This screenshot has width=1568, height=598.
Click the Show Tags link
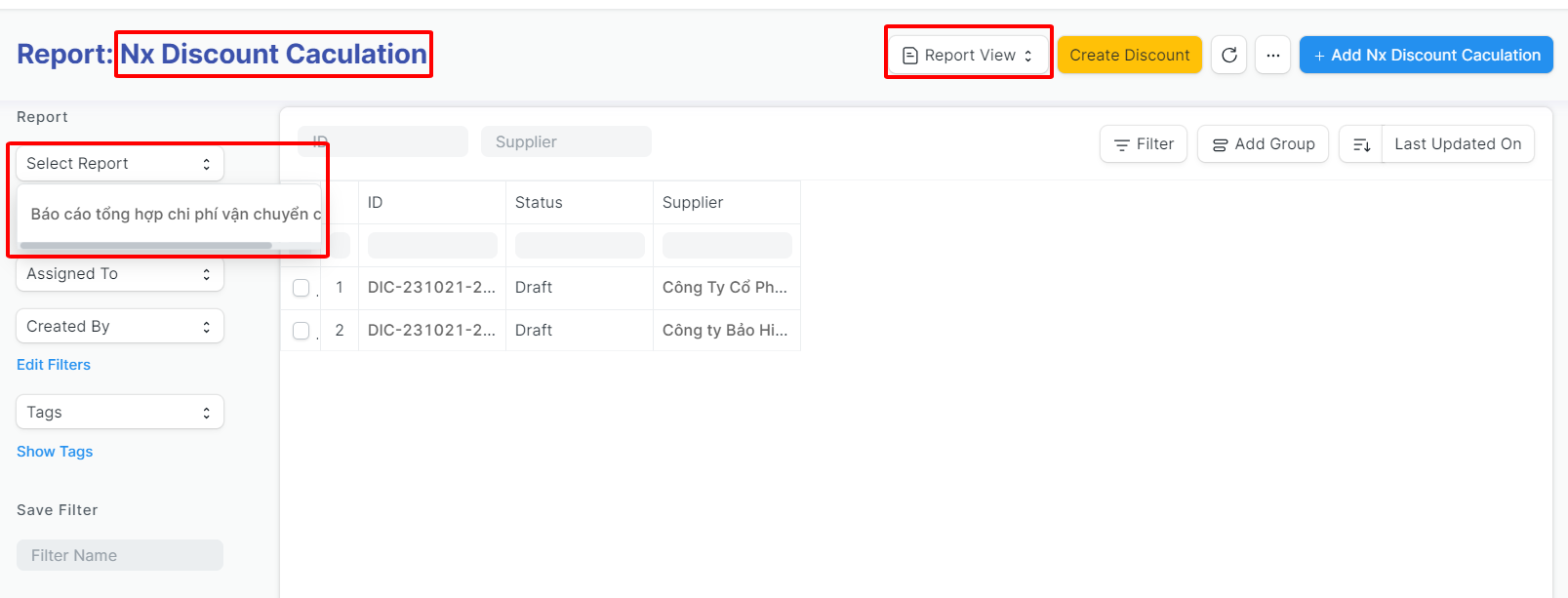(x=55, y=452)
